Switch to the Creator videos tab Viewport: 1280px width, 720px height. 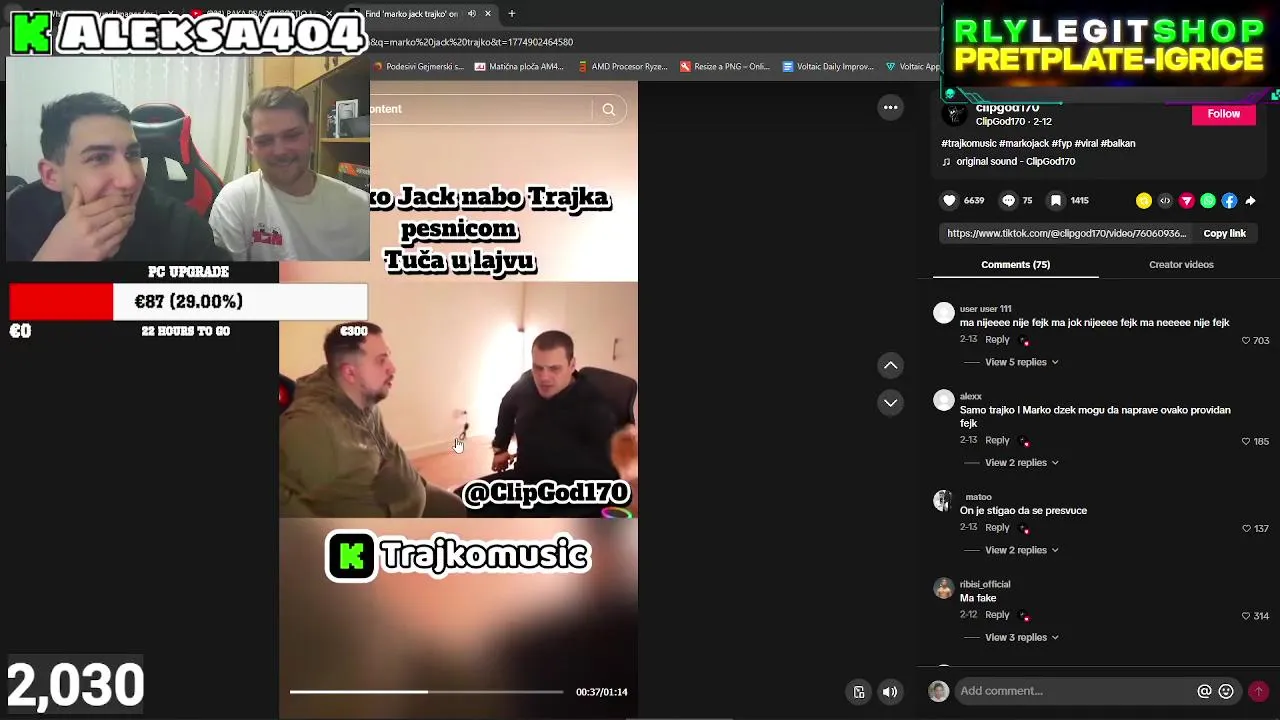pyautogui.click(x=1181, y=265)
